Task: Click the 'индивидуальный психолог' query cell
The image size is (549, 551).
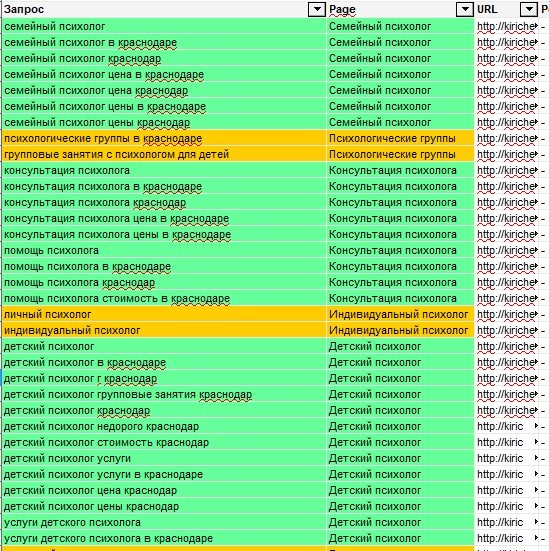Action: coord(164,330)
